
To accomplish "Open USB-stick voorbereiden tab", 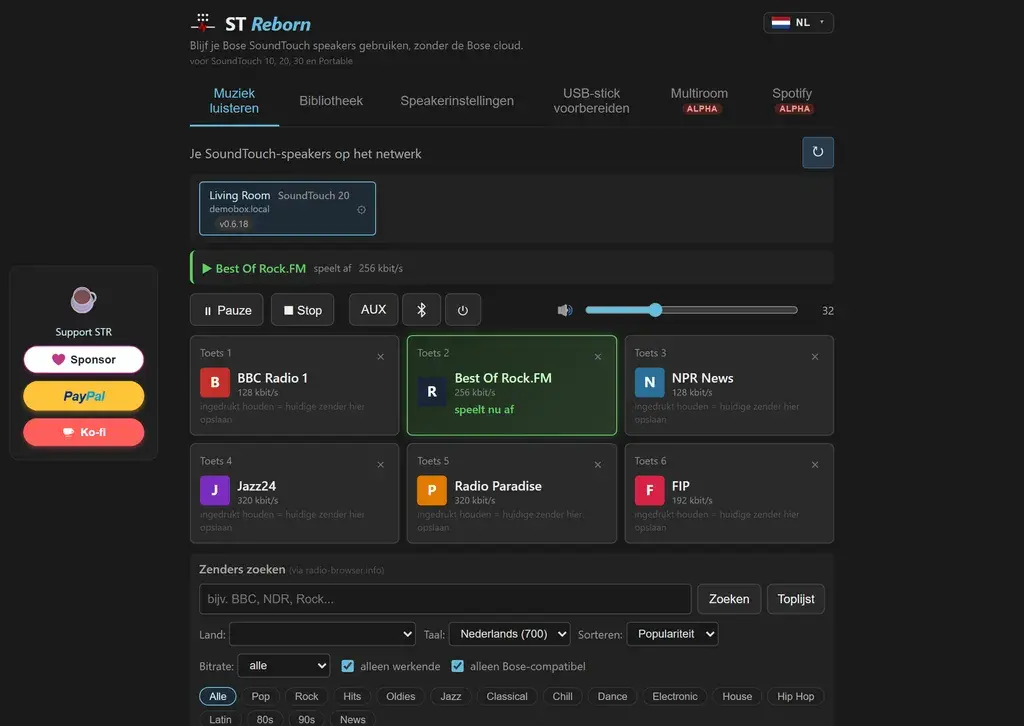I will coord(592,101).
